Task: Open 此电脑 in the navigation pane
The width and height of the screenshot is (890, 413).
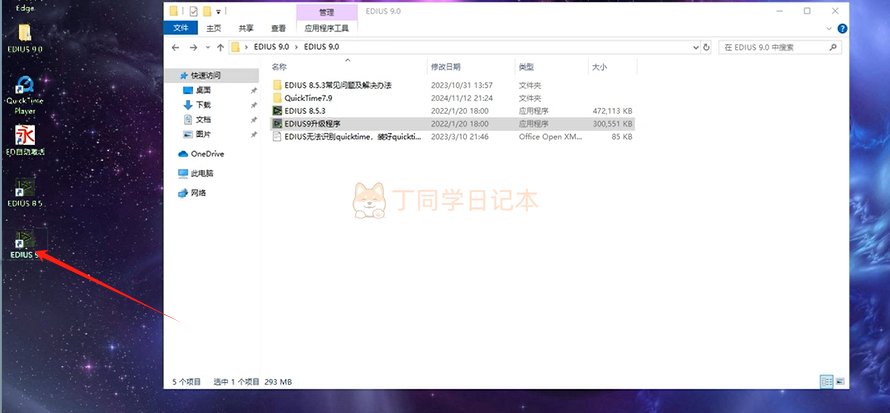Action: point(204,172)
